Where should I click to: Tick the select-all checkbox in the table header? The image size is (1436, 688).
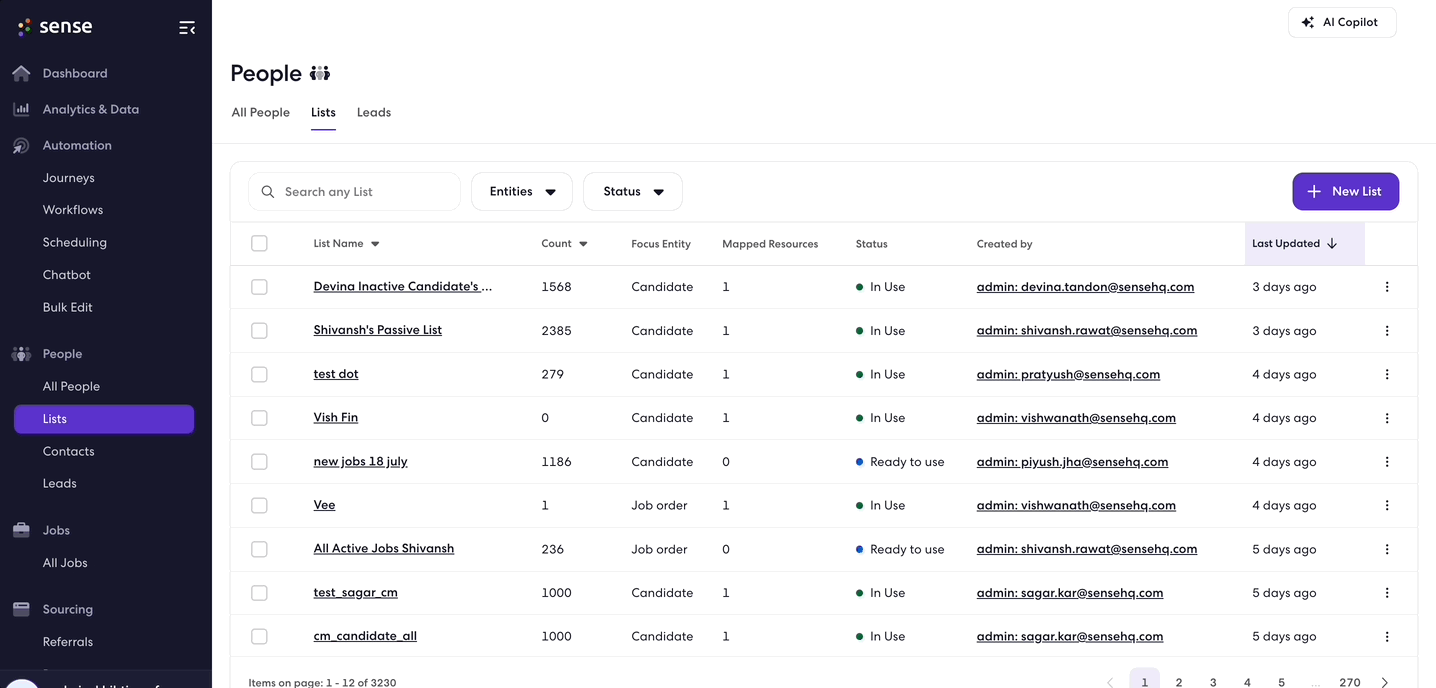pyautogui.click(x=259, y=243)
